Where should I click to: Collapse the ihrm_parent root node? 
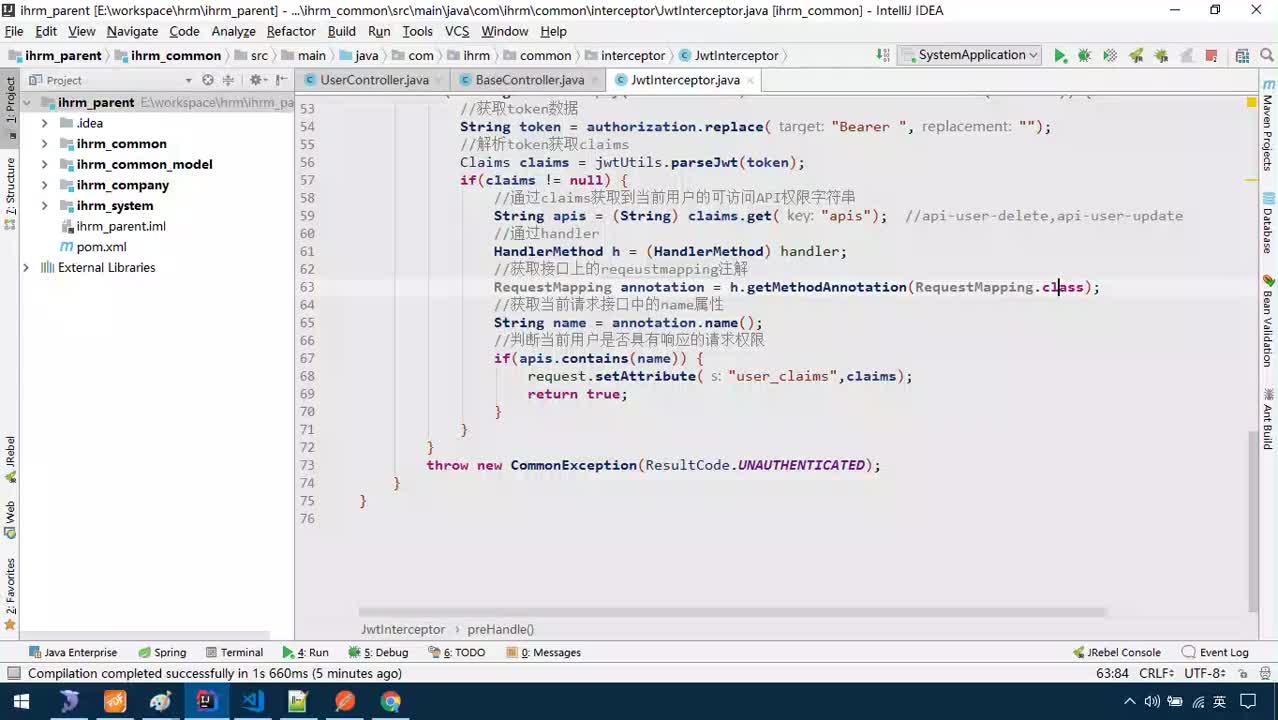point(27,103)
